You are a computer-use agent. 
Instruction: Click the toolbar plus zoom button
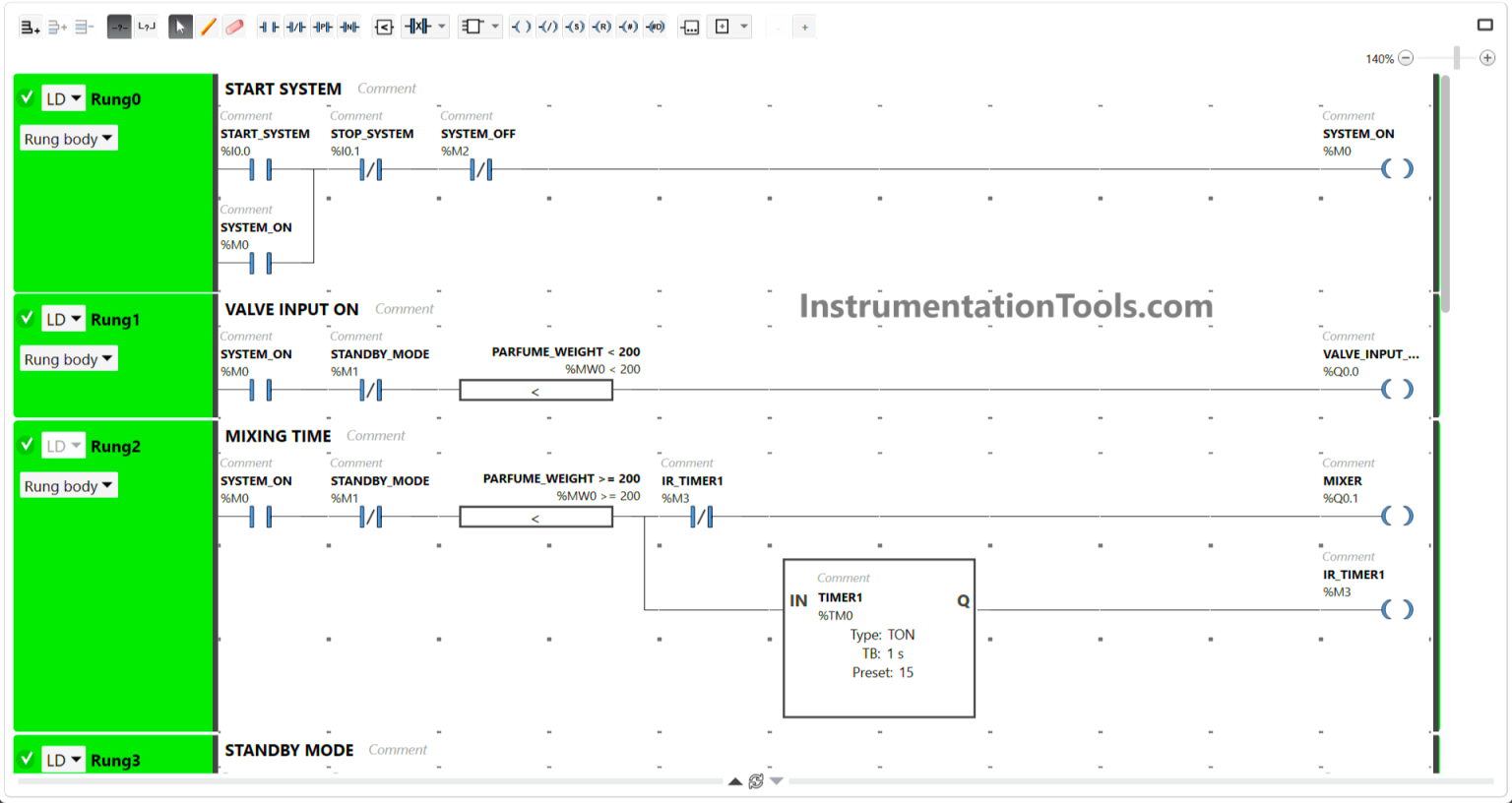(x=804, y=28)
